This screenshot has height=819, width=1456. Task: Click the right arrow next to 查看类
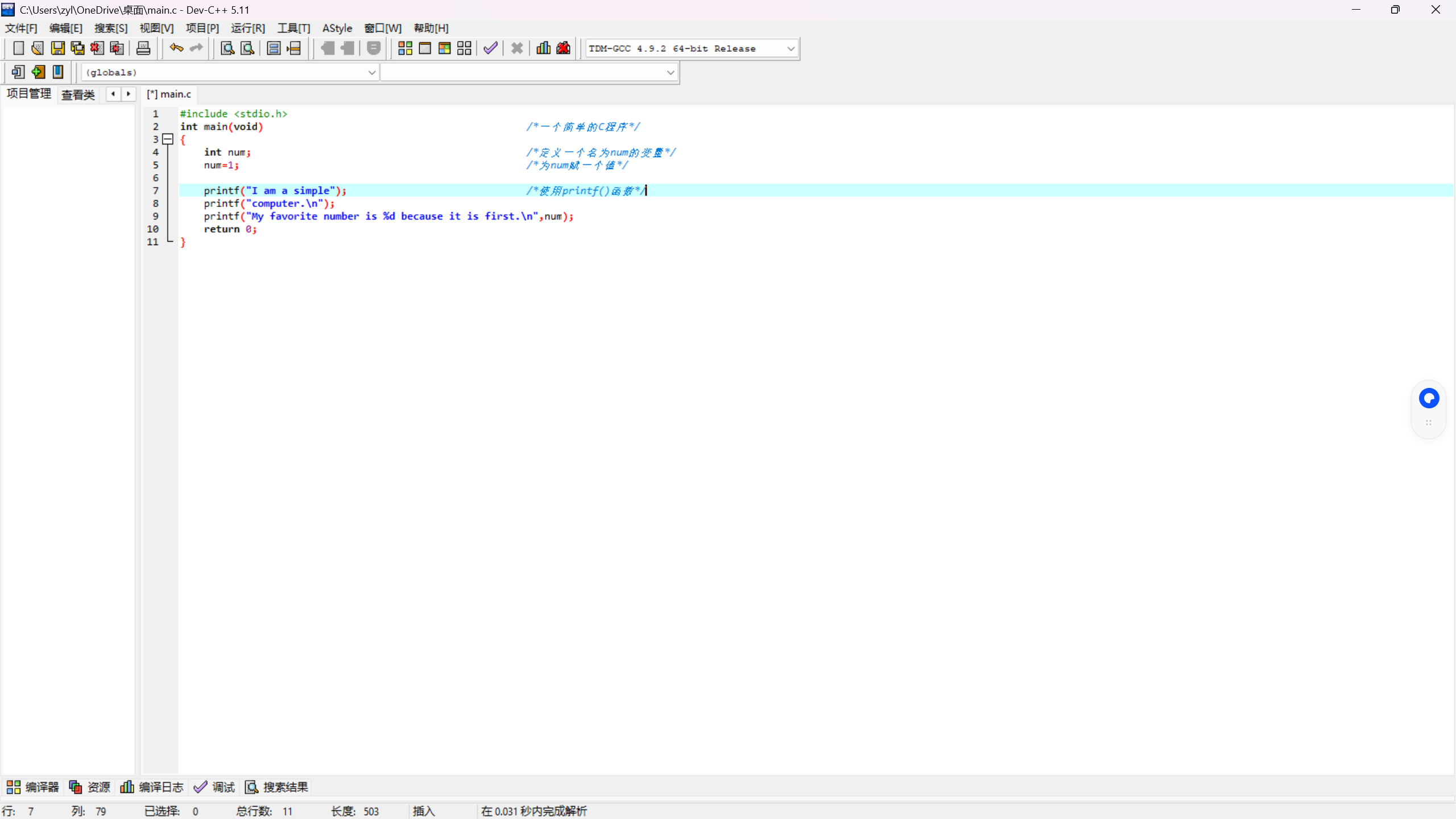click(129, 94)
